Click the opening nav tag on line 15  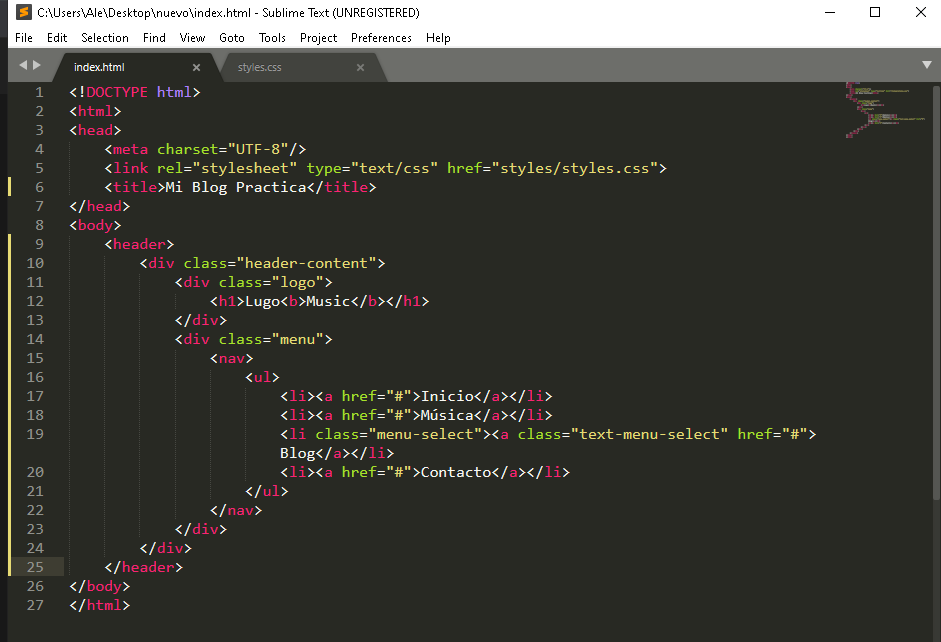(x=232, y=359)
